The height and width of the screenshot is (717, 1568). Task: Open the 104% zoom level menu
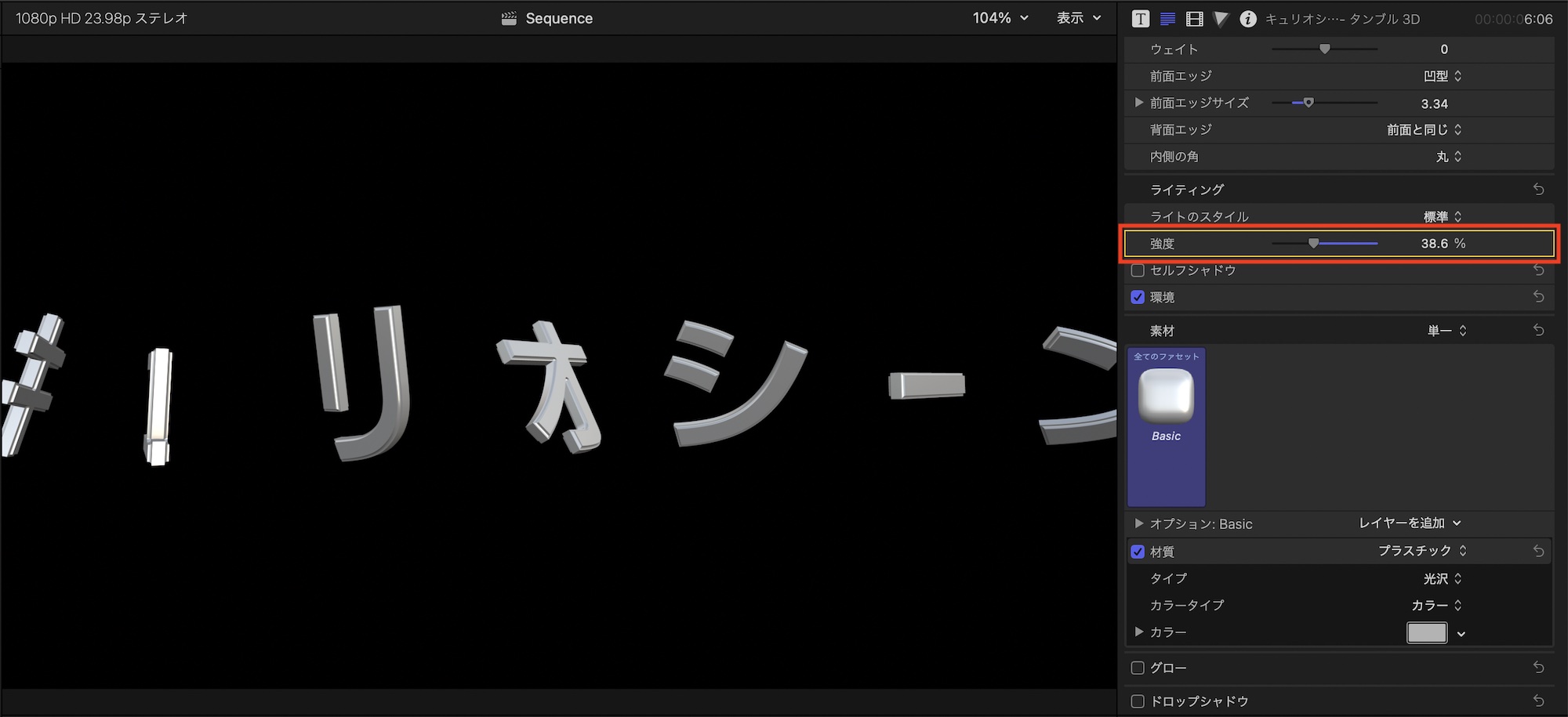pyautogui.click(x=1000, y=18)
